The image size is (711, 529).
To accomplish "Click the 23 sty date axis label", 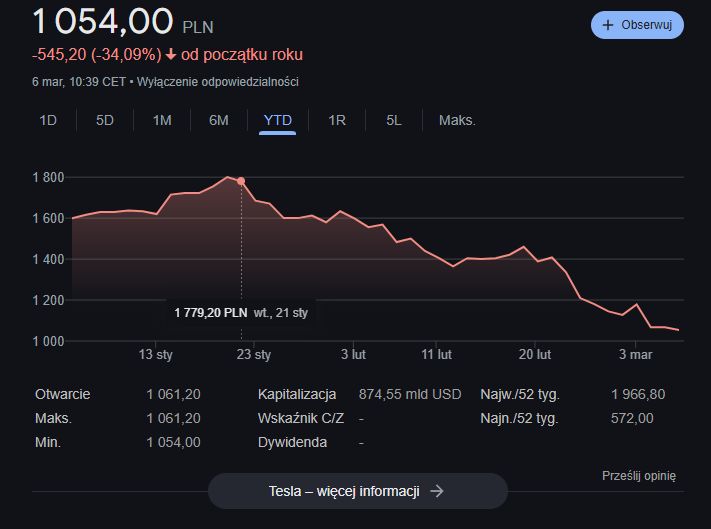I will 254,354.
